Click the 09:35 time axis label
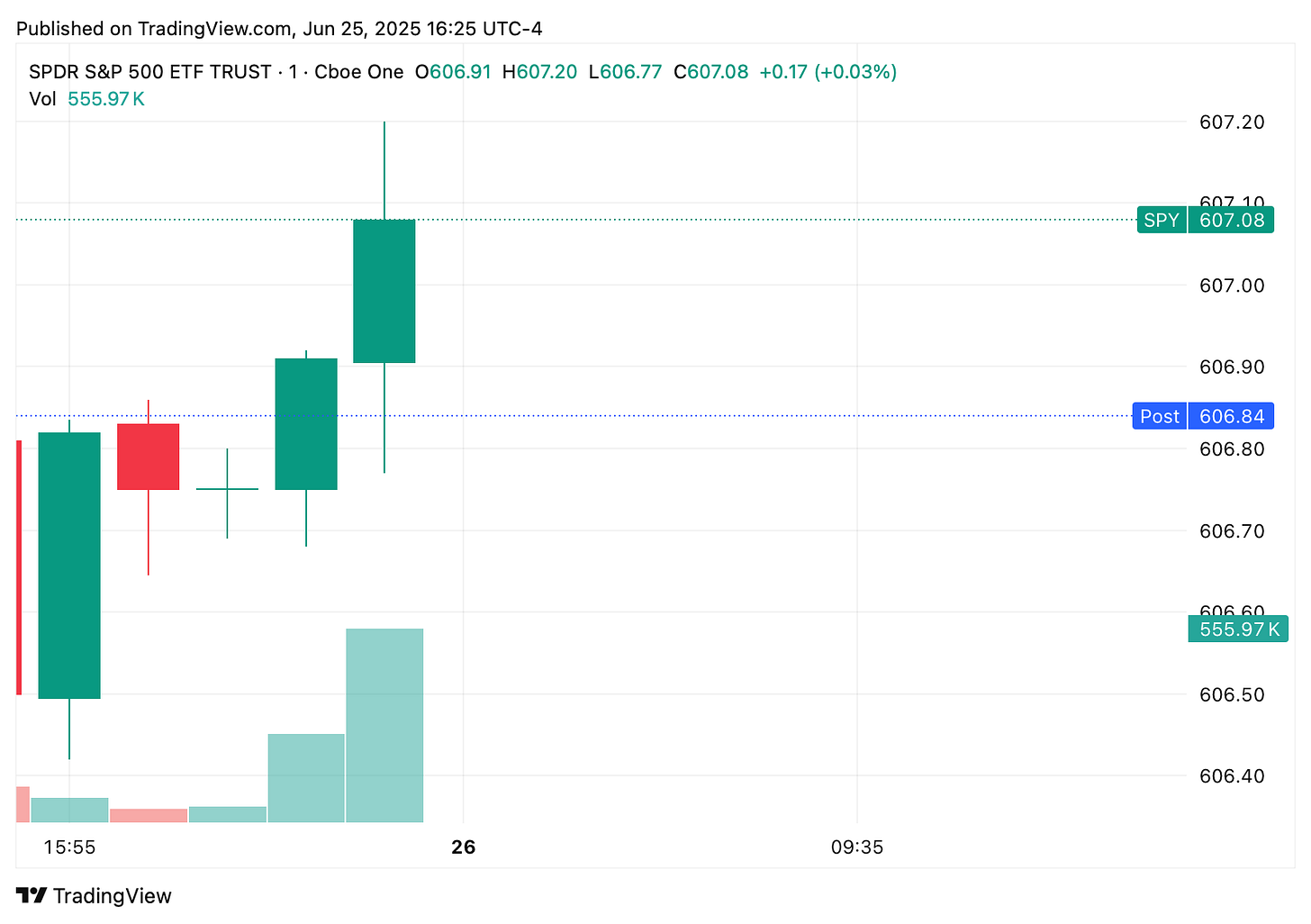This screenshot has width=1311, height=924. coord(857,847)
